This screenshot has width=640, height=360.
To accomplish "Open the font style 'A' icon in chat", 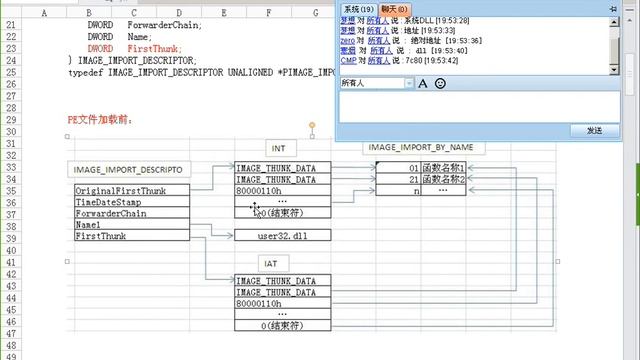I will [x=423, y=84].
